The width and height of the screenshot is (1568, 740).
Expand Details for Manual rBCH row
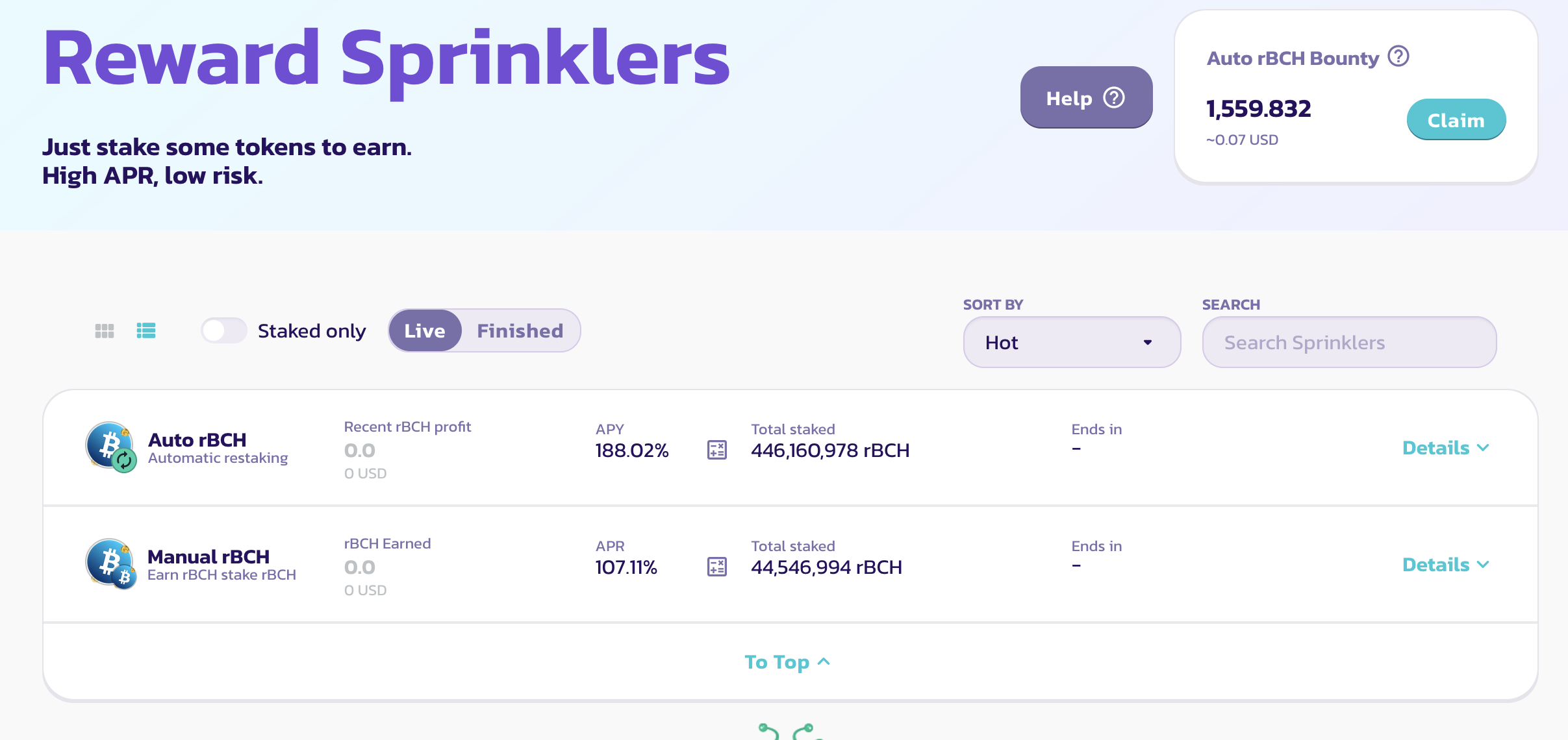pos(1446,565)
